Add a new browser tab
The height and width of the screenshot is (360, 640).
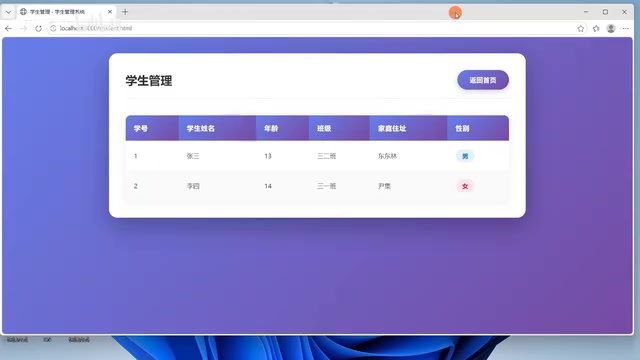point(125,12)
